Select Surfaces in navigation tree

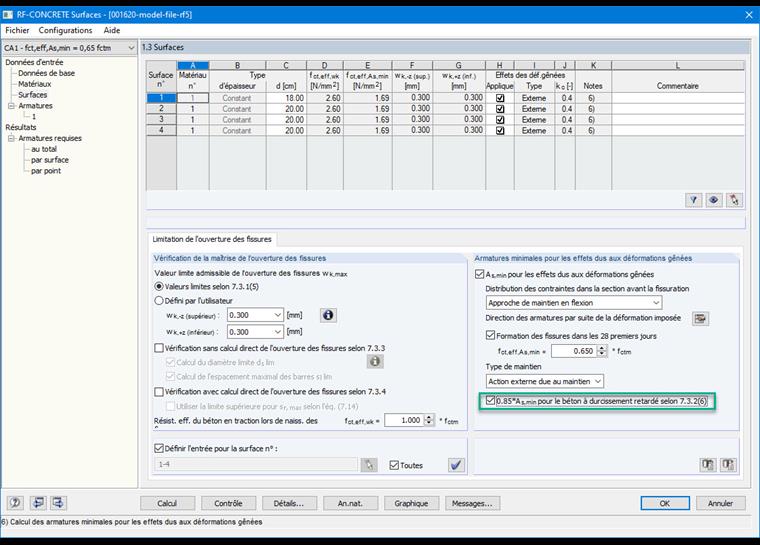click(x=32, y=95)
